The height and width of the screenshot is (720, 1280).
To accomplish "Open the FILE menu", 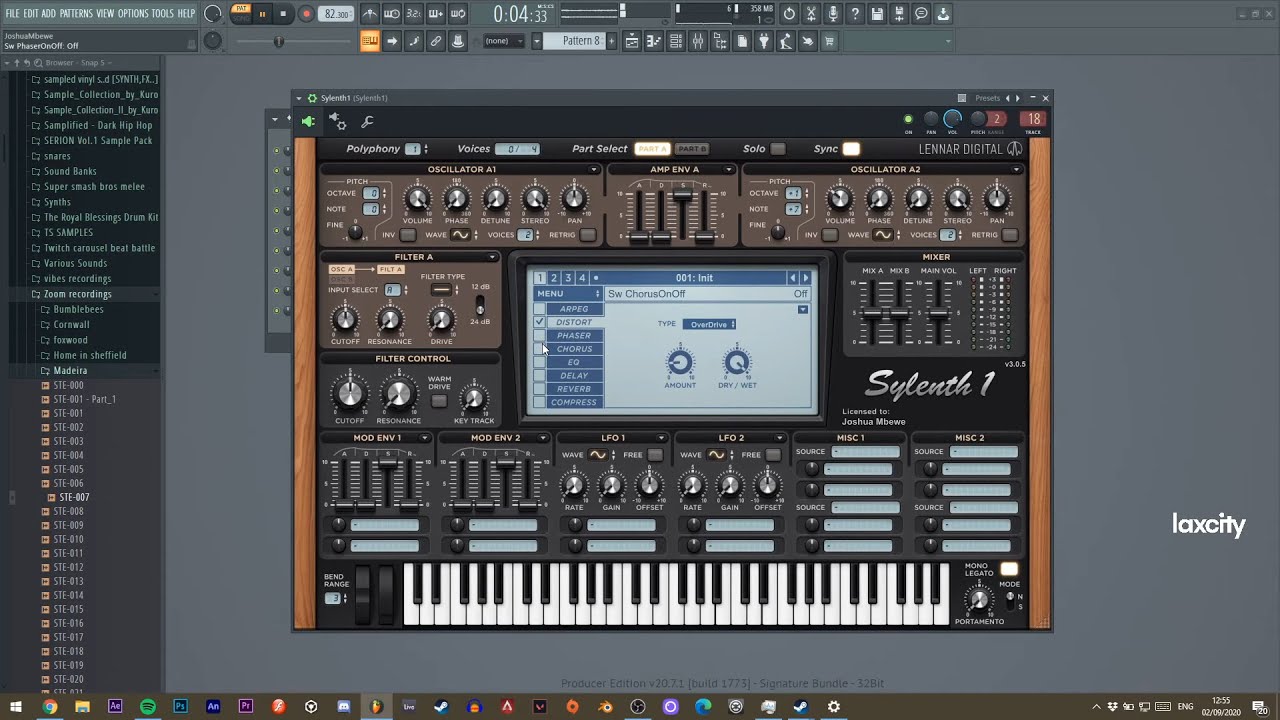I will tap(13, 14).
